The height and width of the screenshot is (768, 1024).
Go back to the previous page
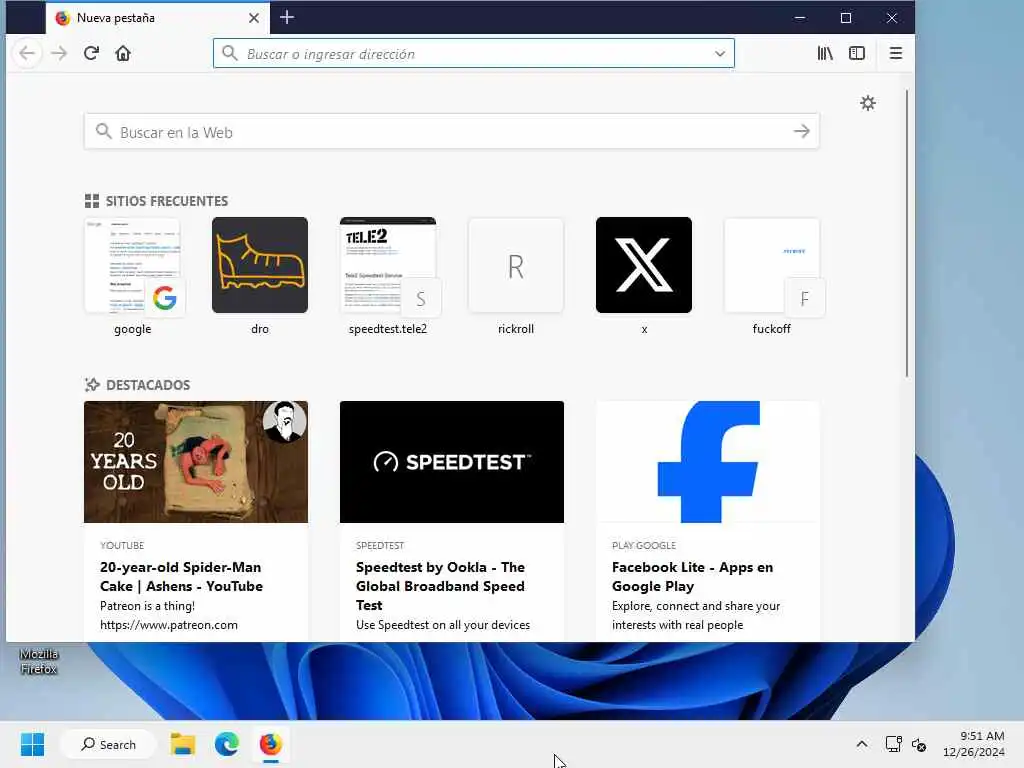coord(27,53)
